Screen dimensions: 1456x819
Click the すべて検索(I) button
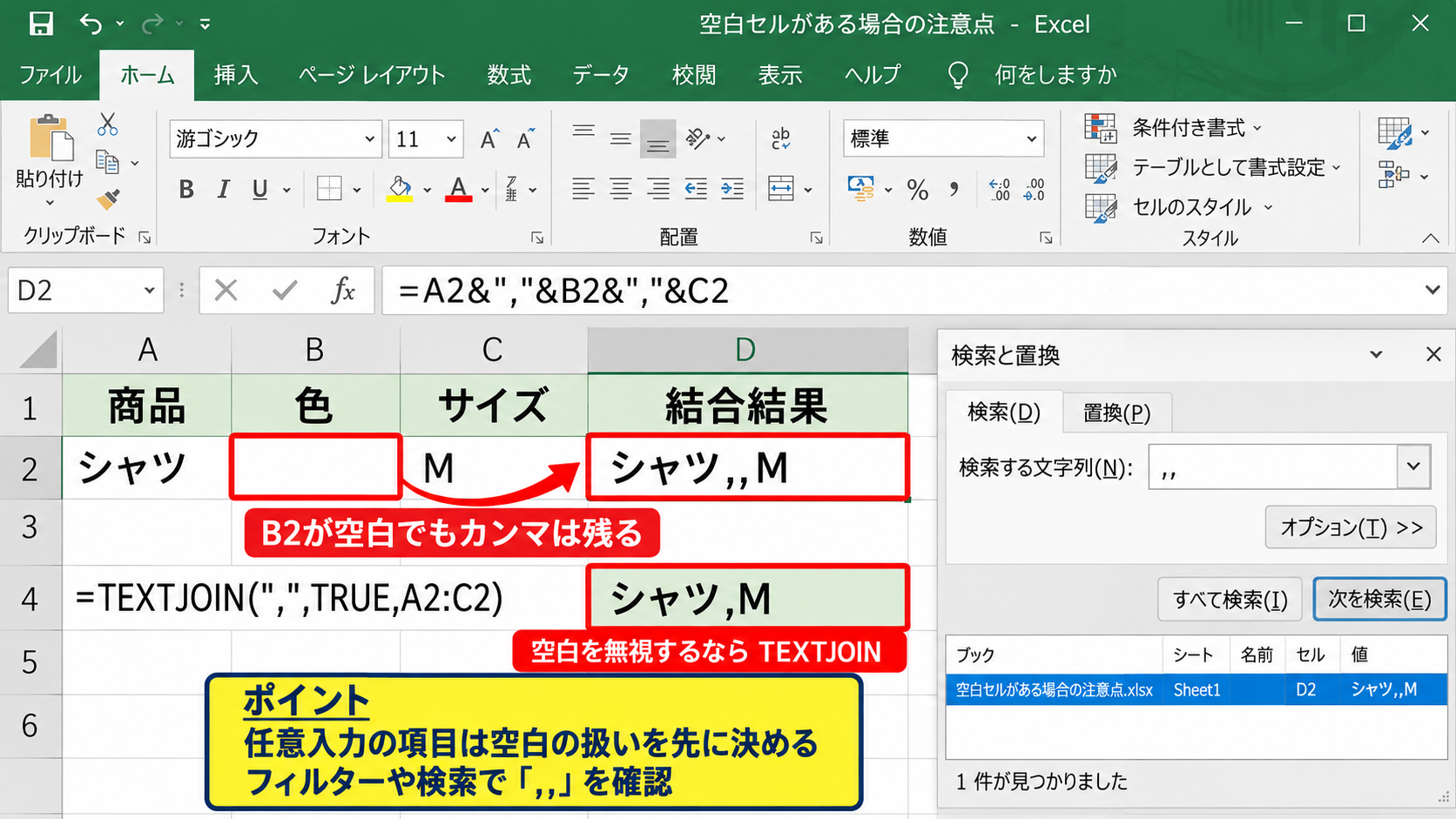pyautogui.click(x=1230, y=600)
